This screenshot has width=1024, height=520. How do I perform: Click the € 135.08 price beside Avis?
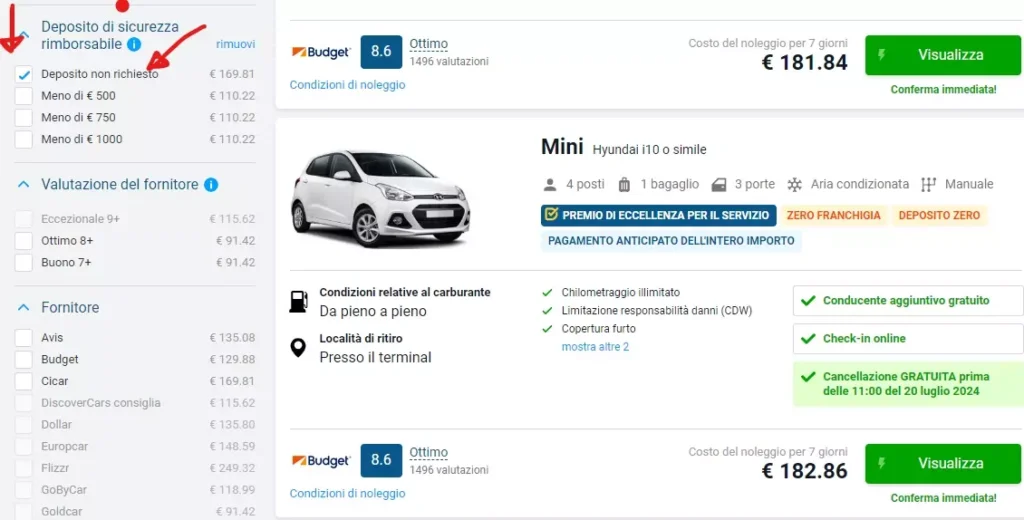click(232, 338)
